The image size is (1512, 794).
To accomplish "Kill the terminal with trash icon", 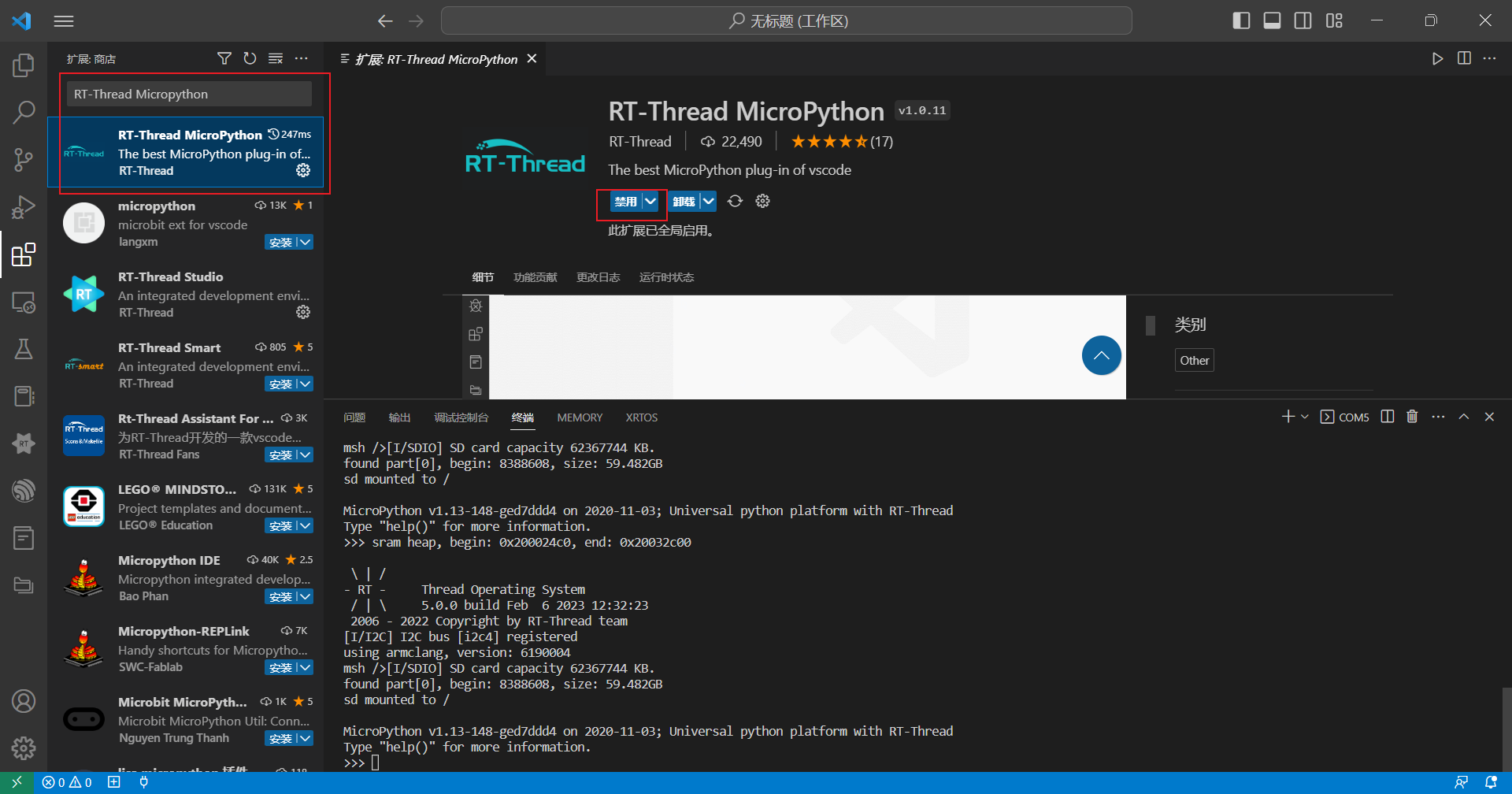I will coord(1412,417).
